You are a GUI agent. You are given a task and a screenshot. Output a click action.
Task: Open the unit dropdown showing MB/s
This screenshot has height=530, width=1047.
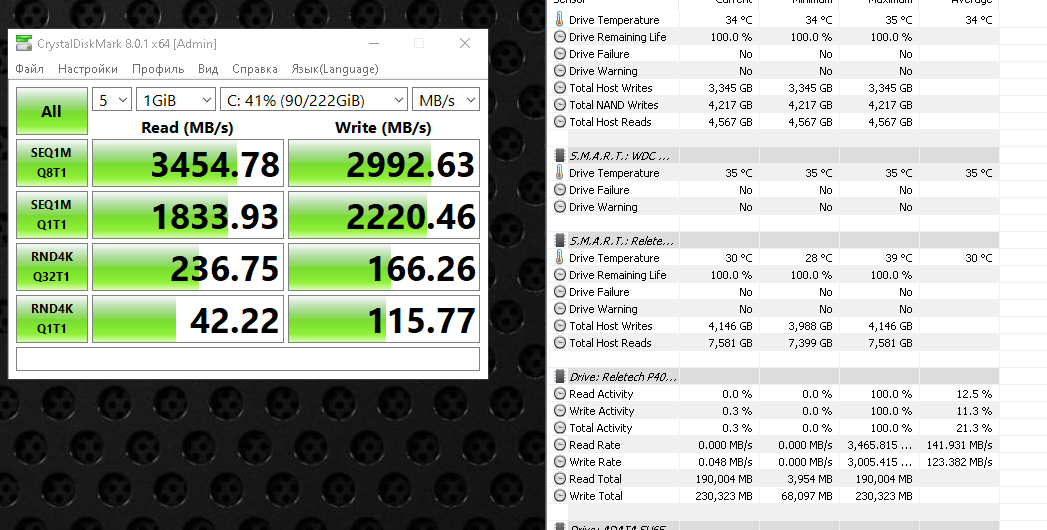[x=446, y=100]
